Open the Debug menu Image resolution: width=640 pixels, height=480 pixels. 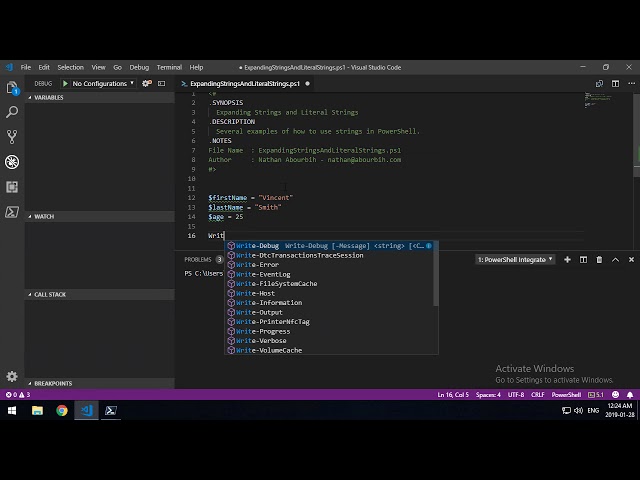pyautogui.click(x=139, y=67)
